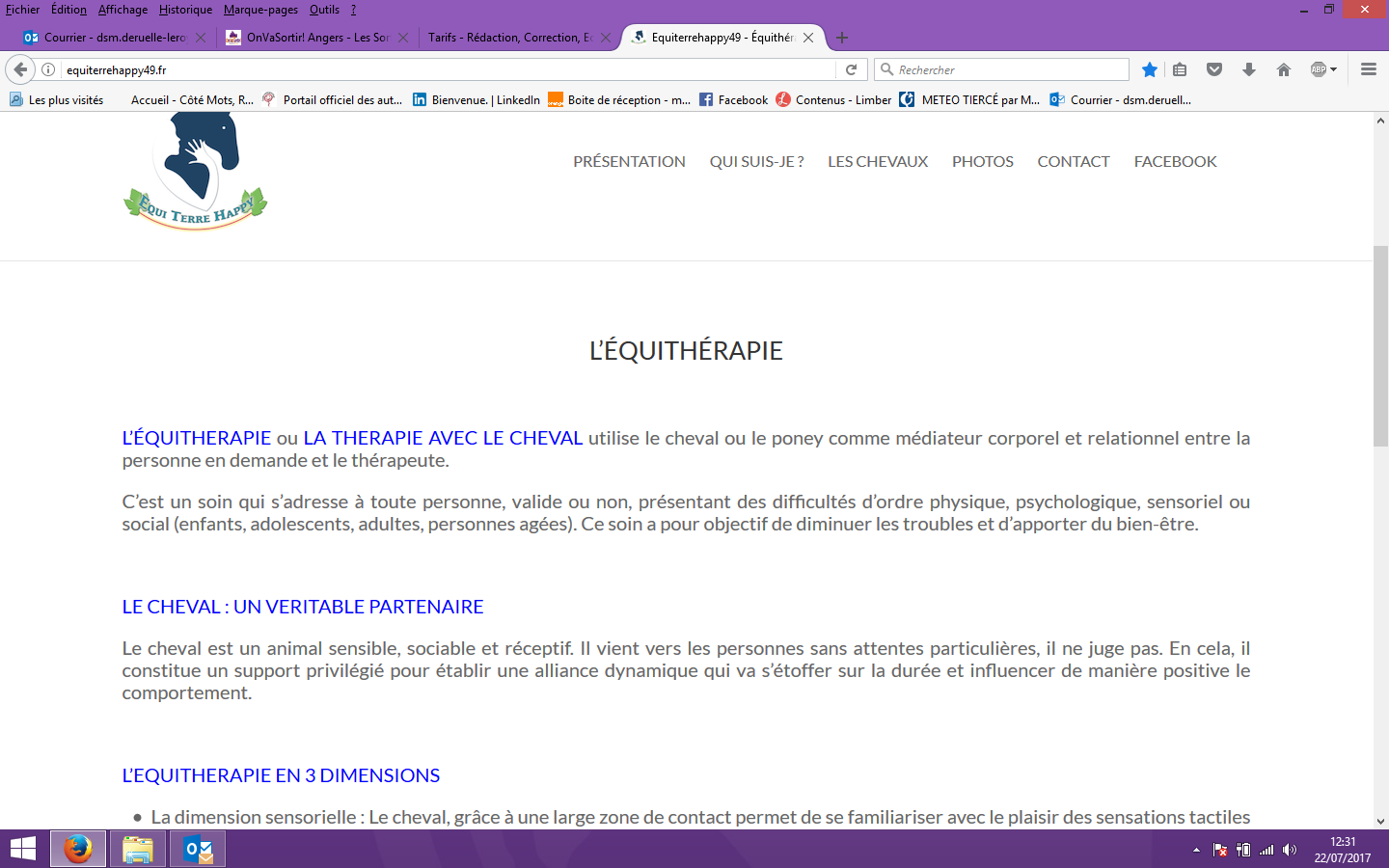
Task: Bookmark this page with the star icon
Action: (1149, 69)
